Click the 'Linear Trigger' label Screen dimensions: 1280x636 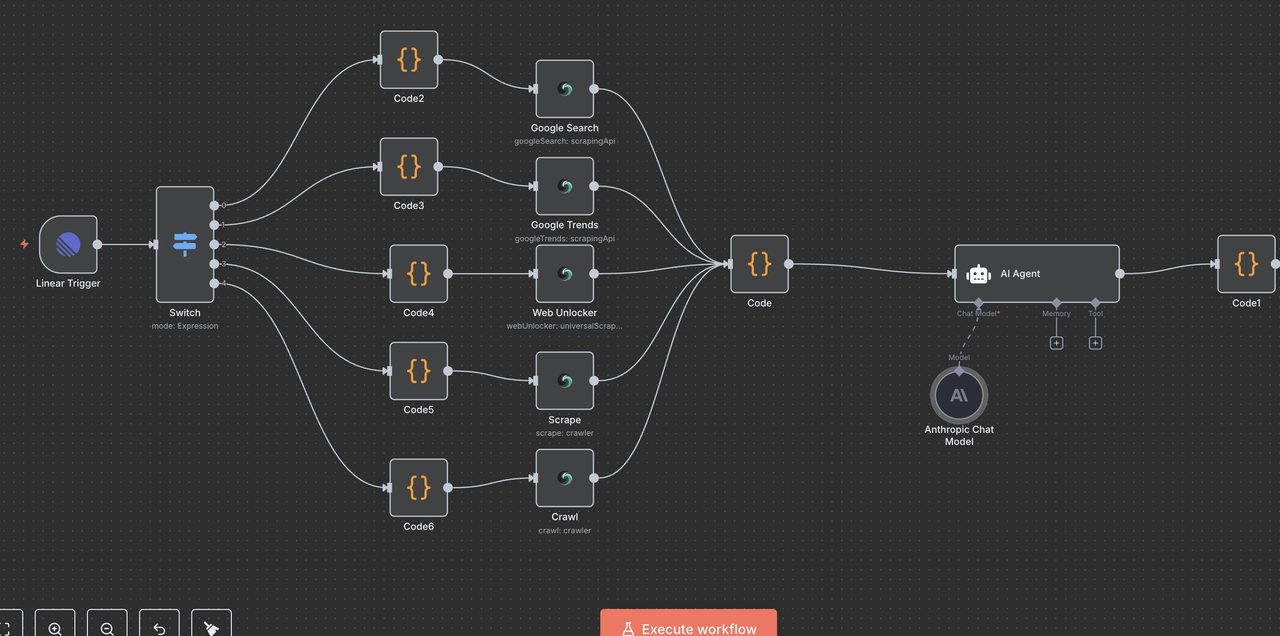click(68, 283)
